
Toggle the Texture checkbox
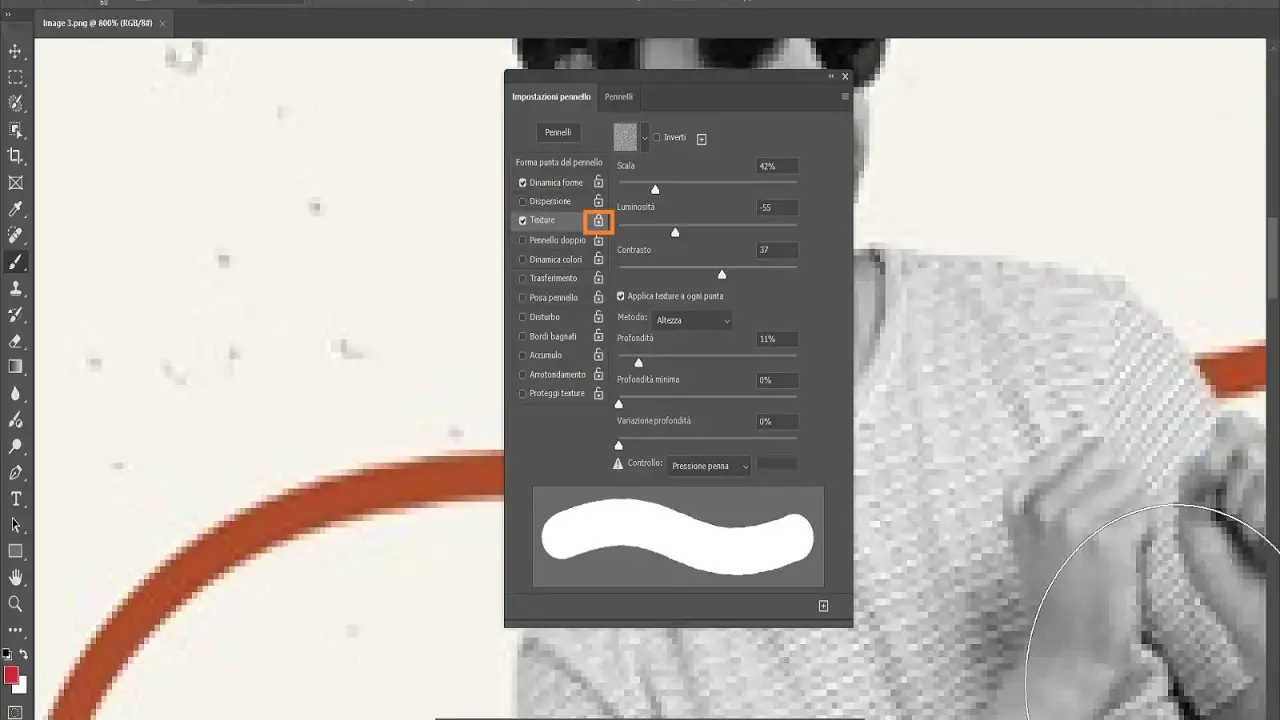click(522, 220)
